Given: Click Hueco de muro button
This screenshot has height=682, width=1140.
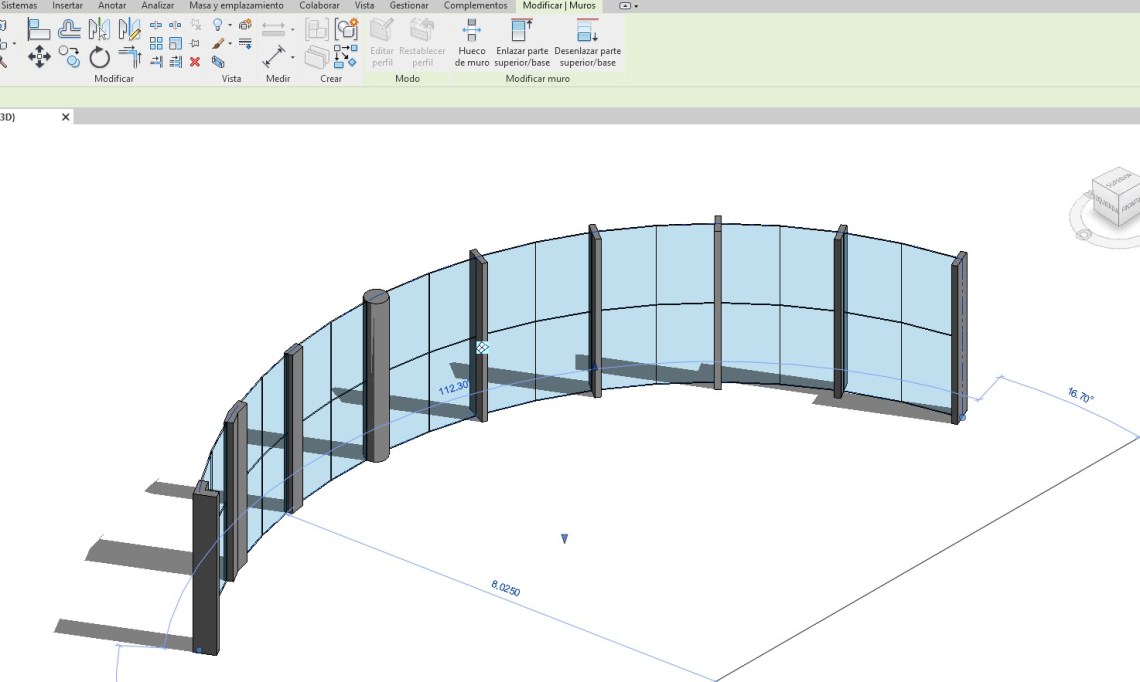Looking at the screenshot, I should click(470, 44).
